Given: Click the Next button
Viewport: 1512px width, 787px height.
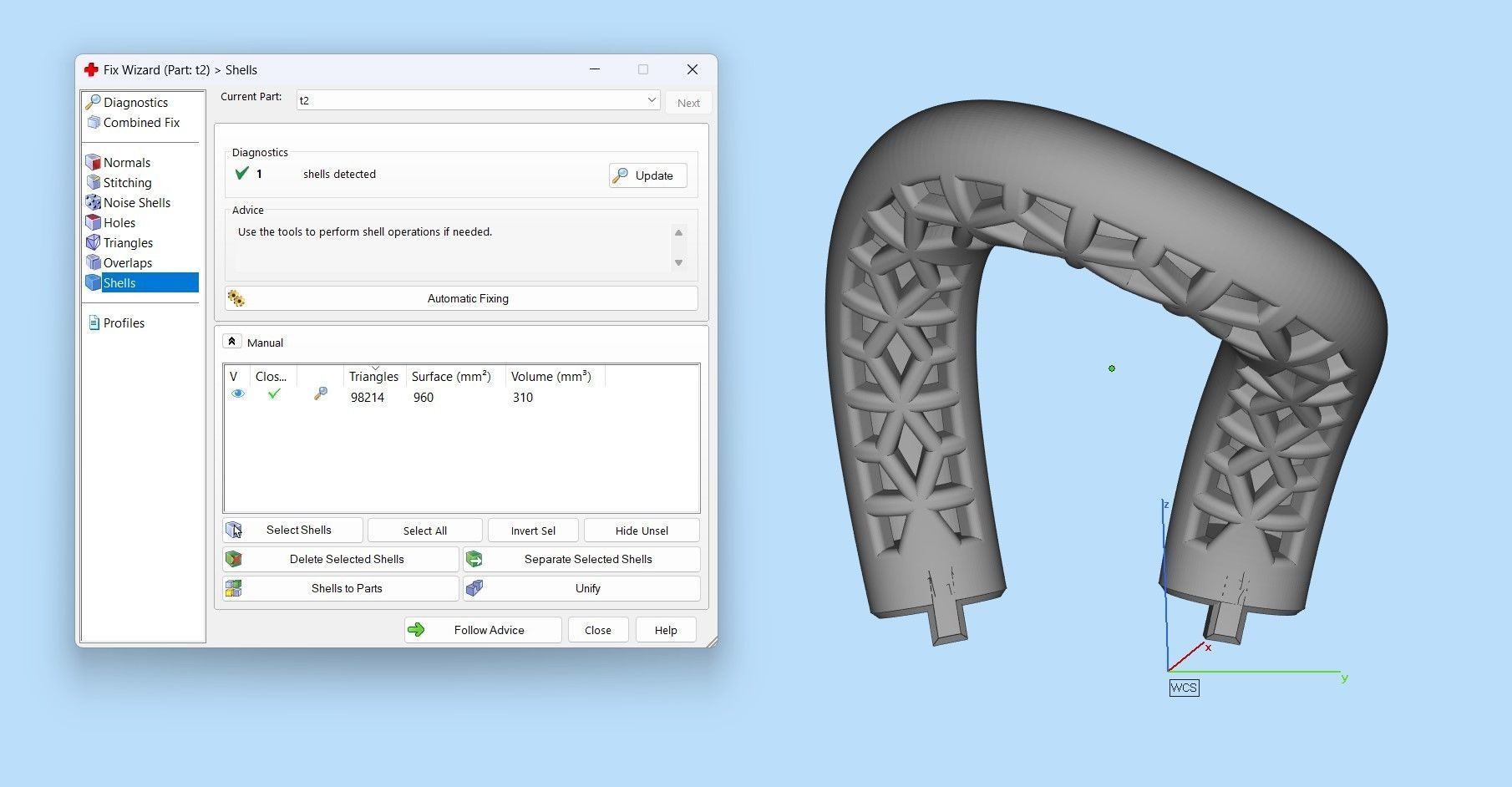Looking at the screenshot, I should tap(688, 103).
